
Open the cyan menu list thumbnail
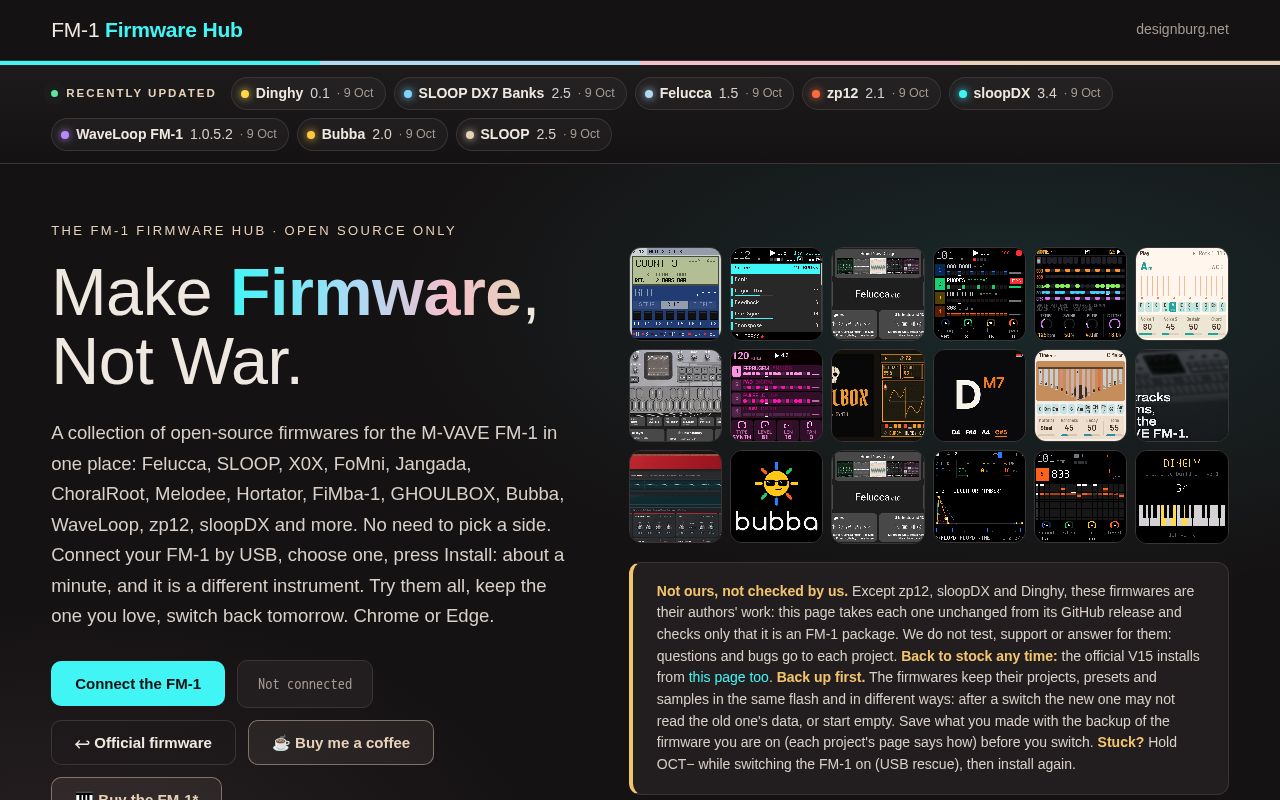coord(776,294)
